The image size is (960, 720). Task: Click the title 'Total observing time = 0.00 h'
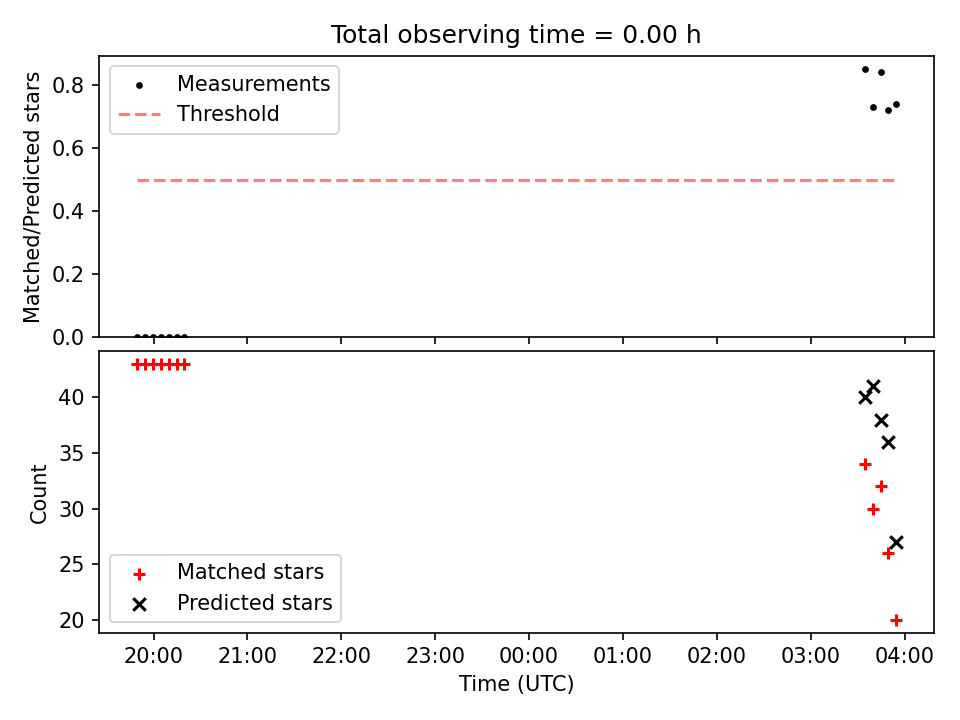[x=516, y=35]
